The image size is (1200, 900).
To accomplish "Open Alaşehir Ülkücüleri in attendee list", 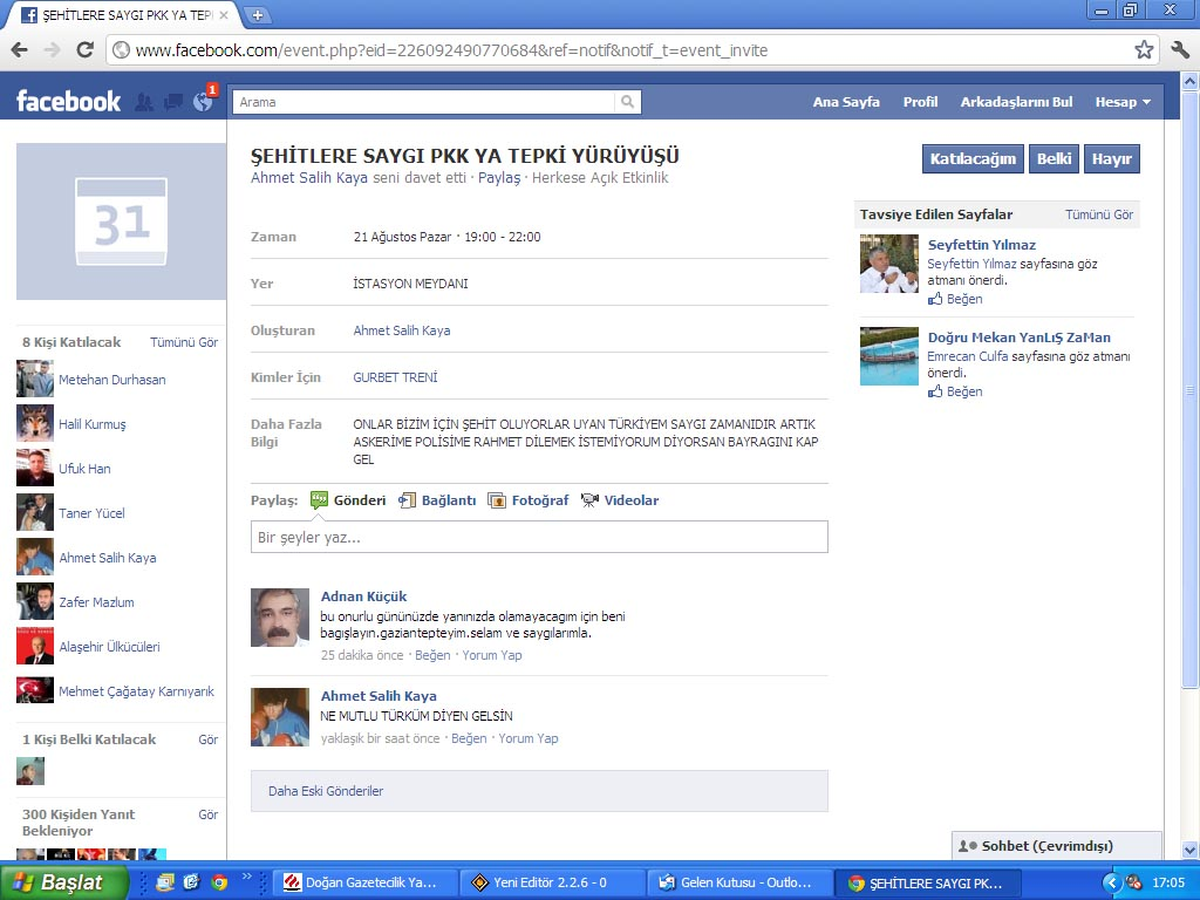I will point(109,646).
